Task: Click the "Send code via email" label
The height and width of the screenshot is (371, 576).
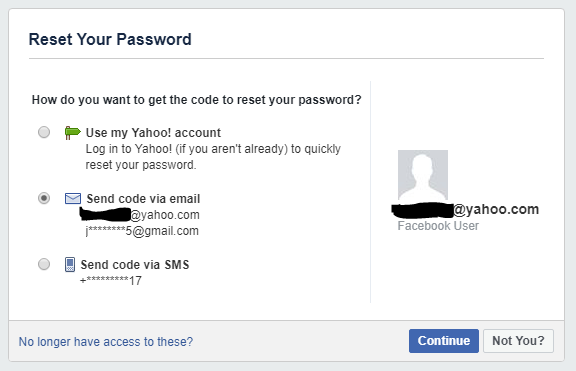Action: point(143,199)
